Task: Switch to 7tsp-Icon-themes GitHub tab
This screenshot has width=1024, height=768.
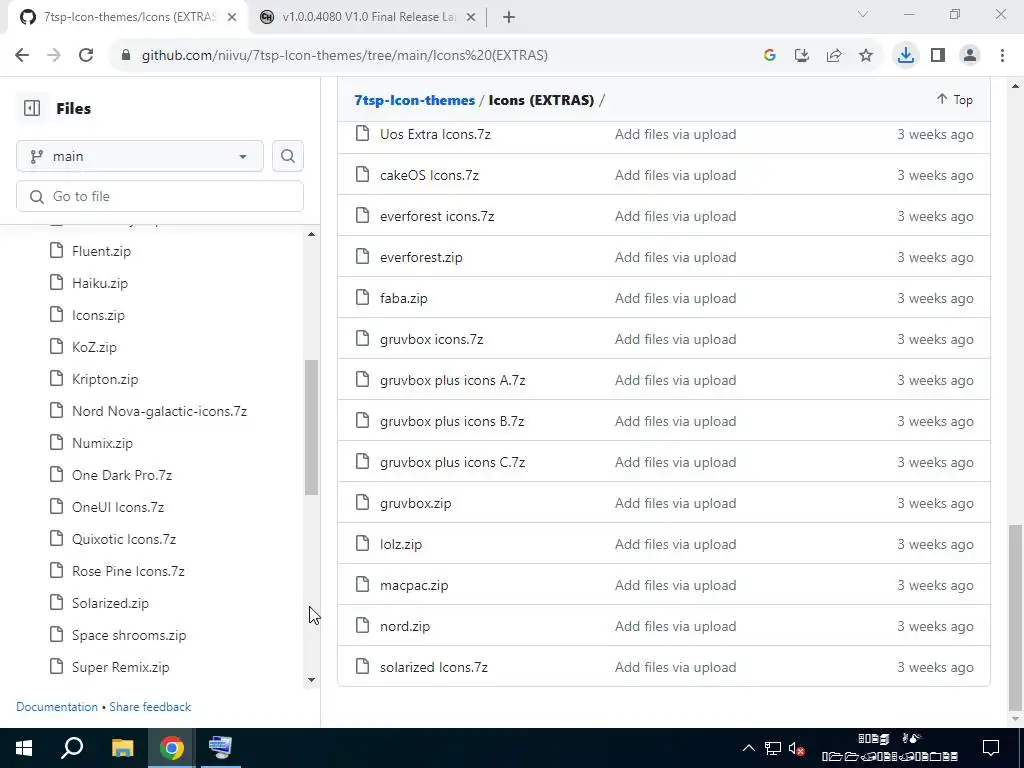Action: (x=128, y=17)
